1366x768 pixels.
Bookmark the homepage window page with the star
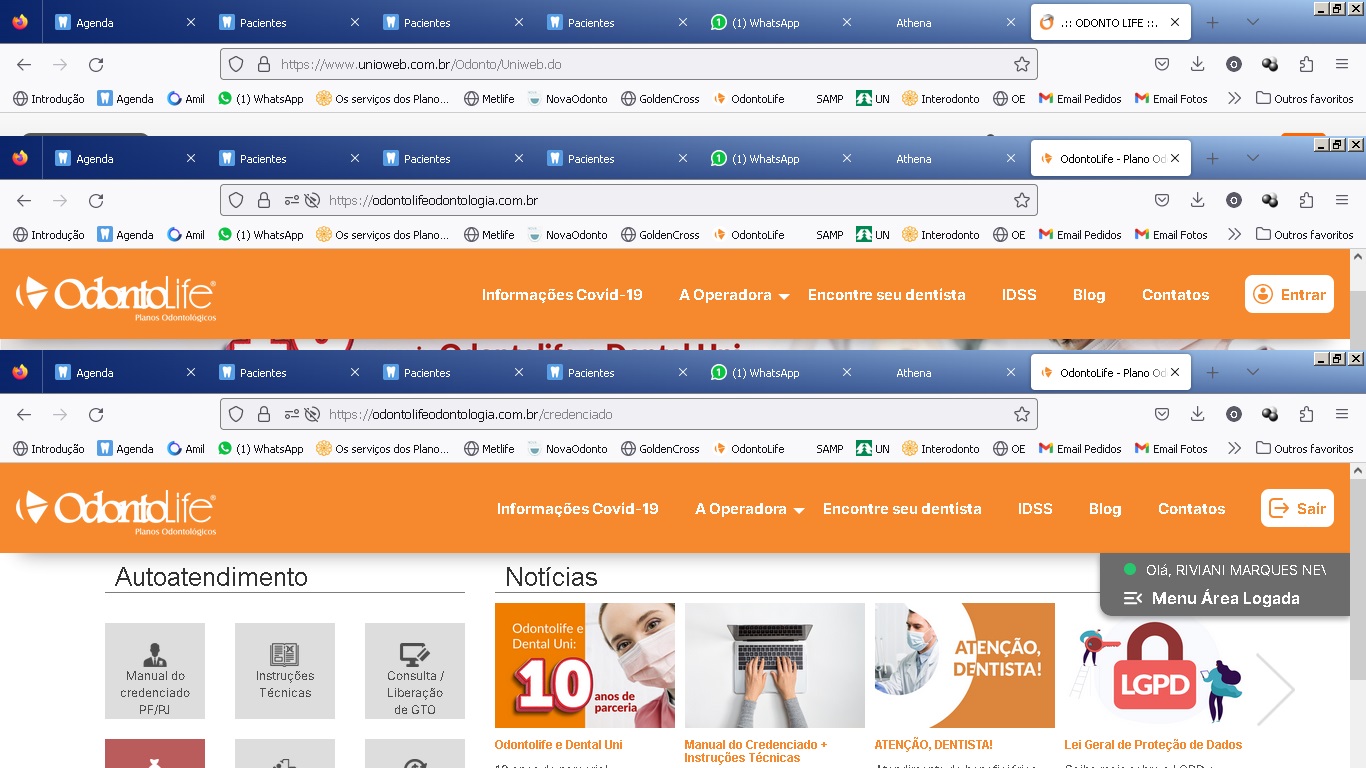tap(1021, 200)
